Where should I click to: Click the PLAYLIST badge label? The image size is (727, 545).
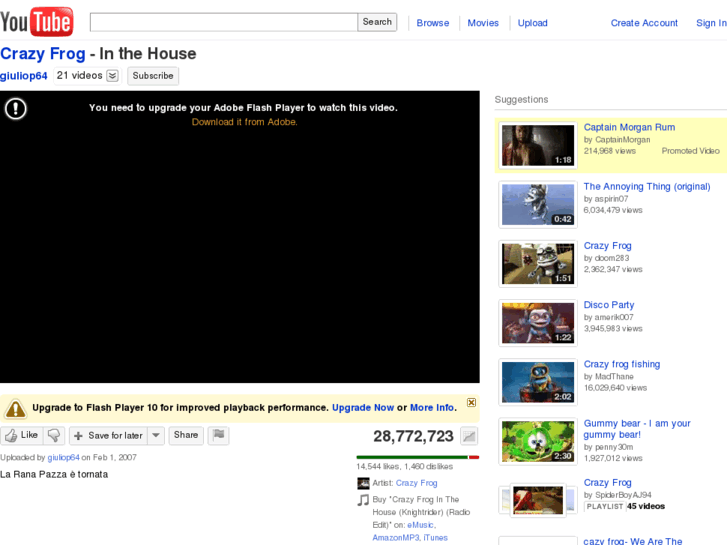pos(605,507)
